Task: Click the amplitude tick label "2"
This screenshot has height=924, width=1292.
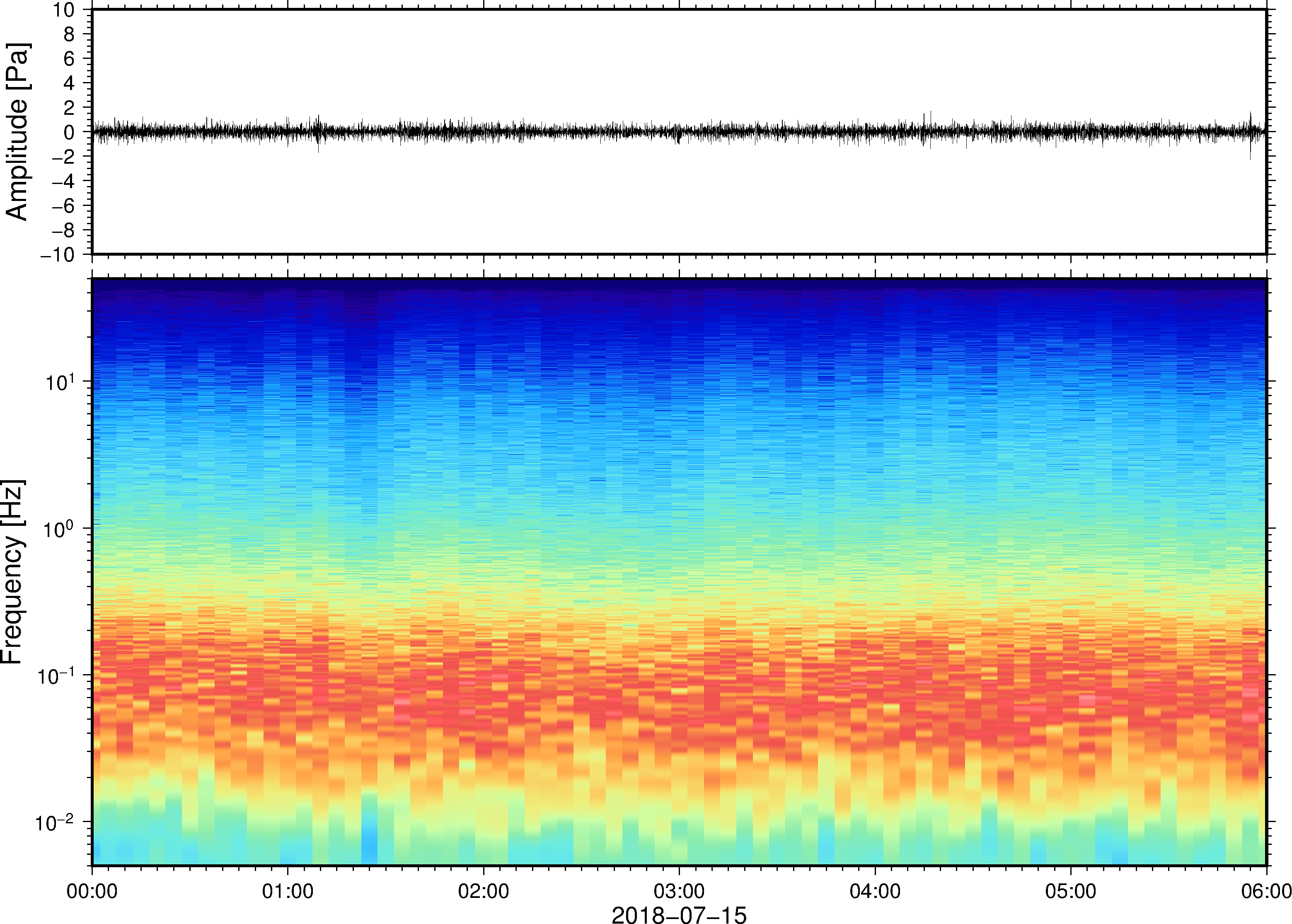Action: (x=70, y=108)
